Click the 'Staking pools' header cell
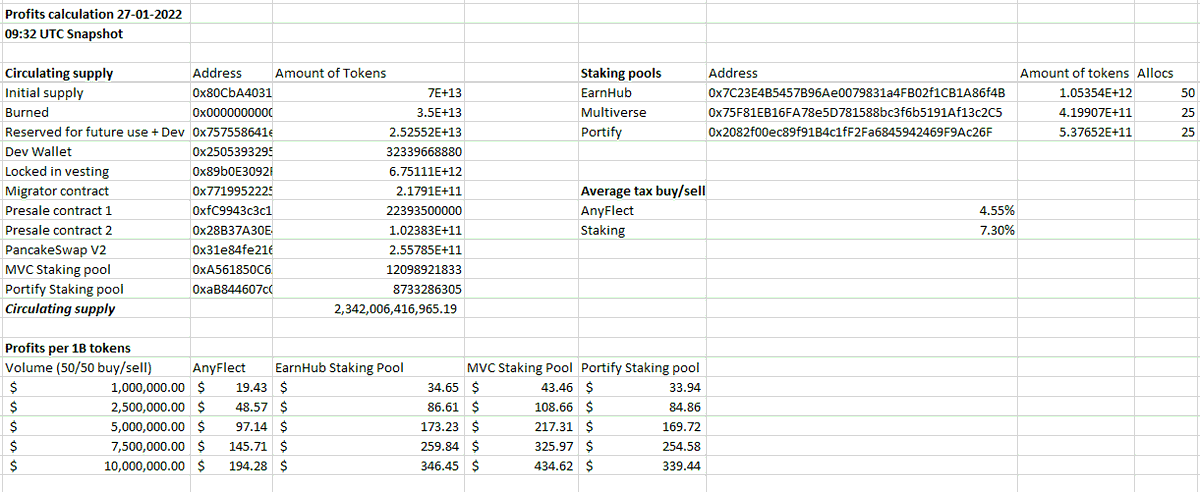This screenshot has height=492, width=1200. coord(621,73)
